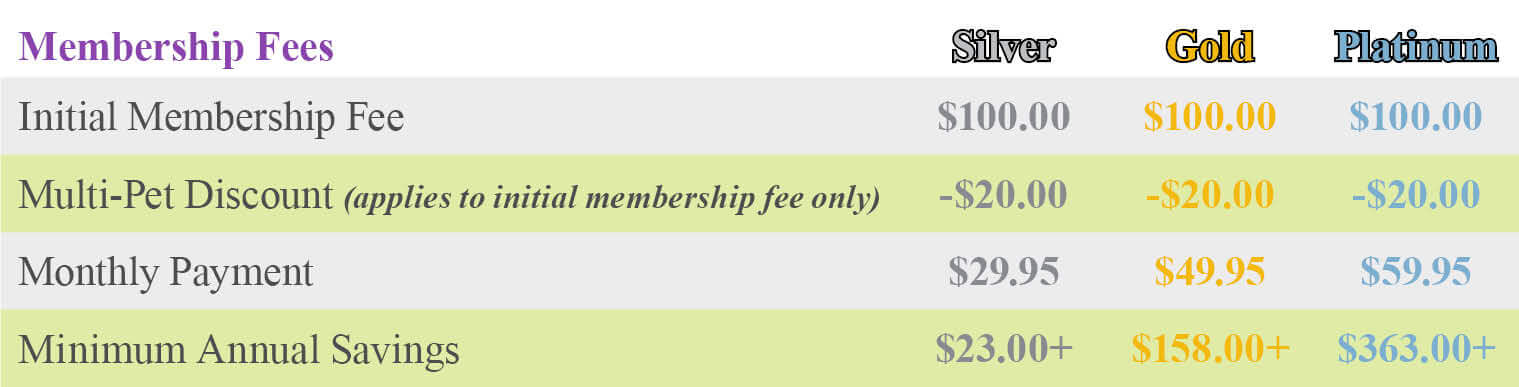Viewport: 1519px width, 387px height.
Task: Click Silver's $100.00 initial fee
Action: pos(1004,116)
